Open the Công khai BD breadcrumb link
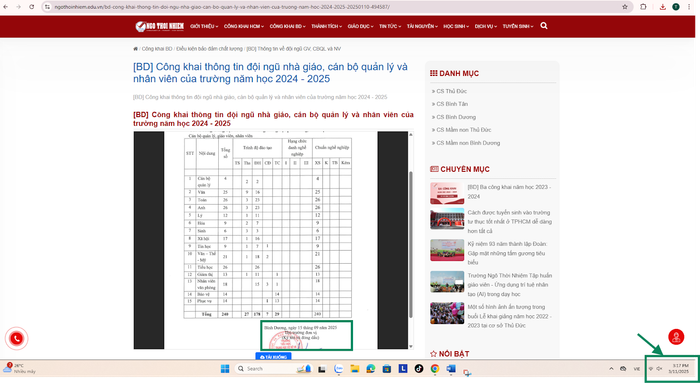 (x=157, y=49)
